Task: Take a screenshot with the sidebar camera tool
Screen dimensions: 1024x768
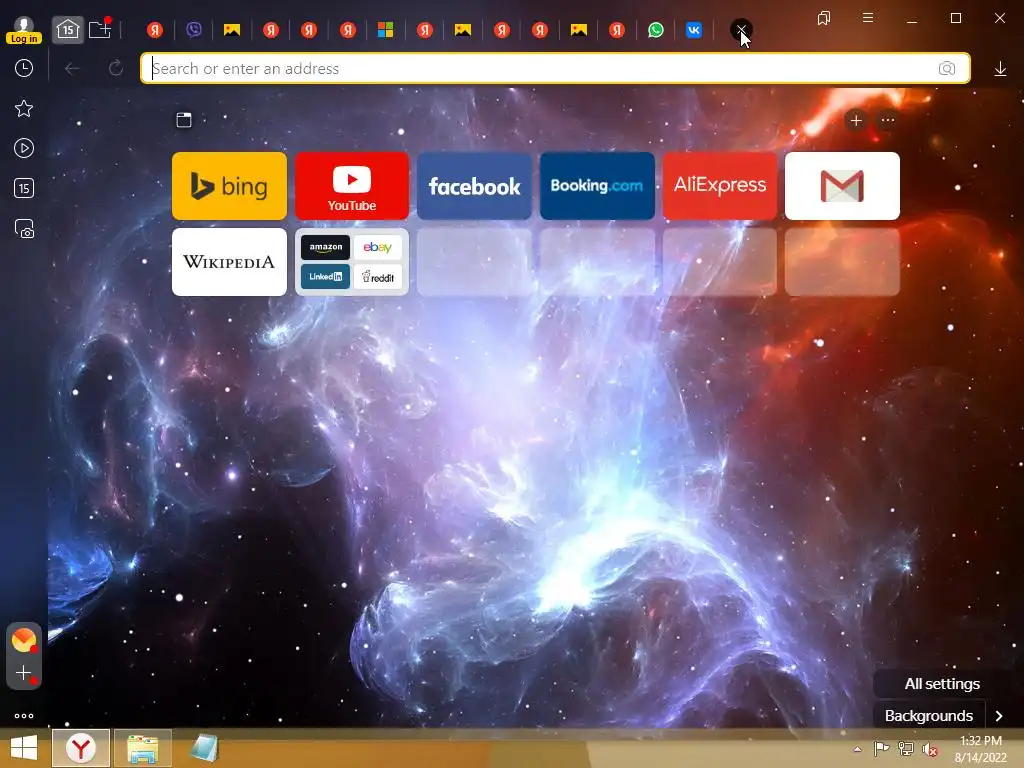Action: click(x=24, y=229)
